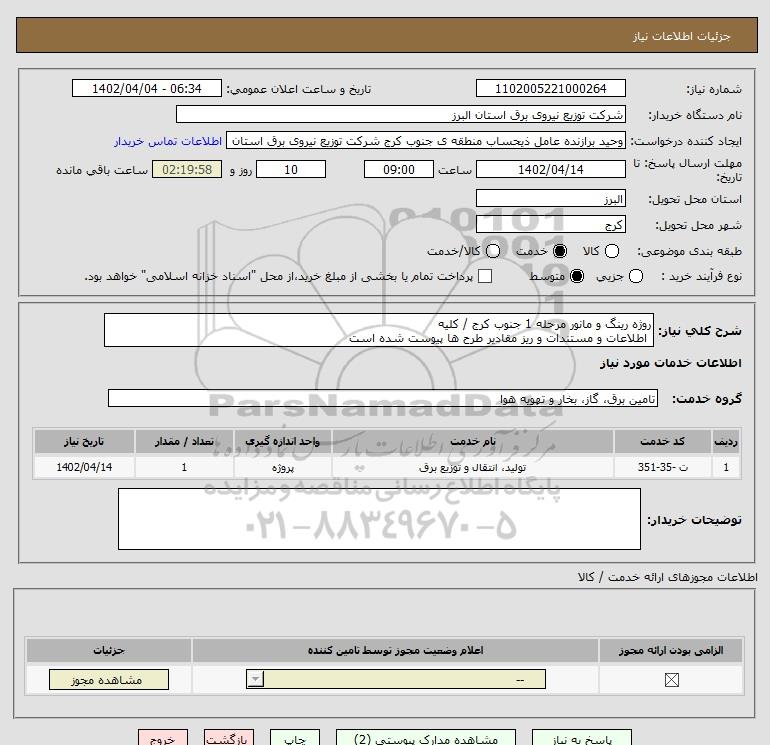Click the چاپ print button
This screenshot has height=745, width=770.
coord(295,739)
